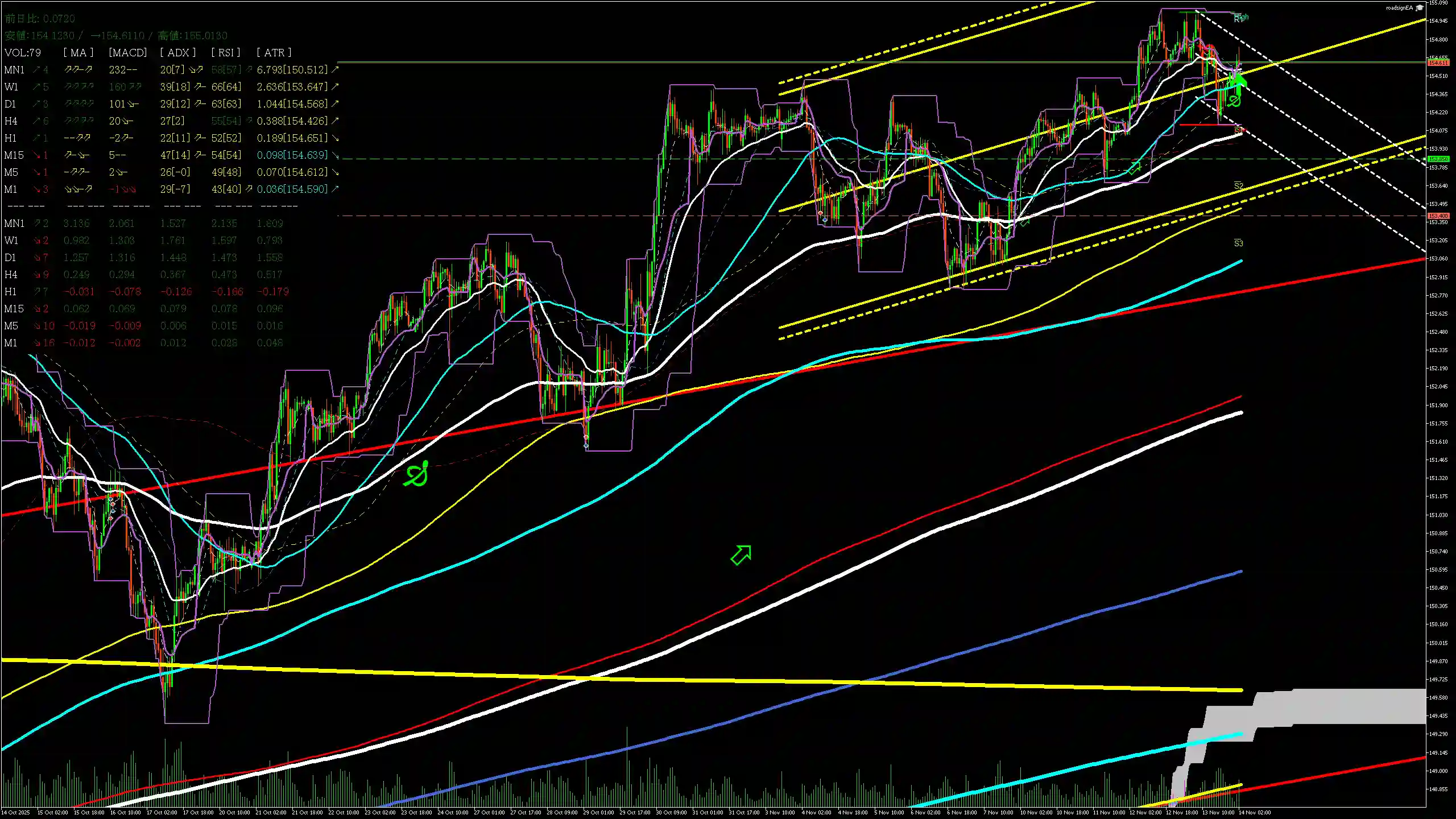Click the large green outlined arrow marker
This screenshot has width=1456, height=819.
(x=741, y=555)
